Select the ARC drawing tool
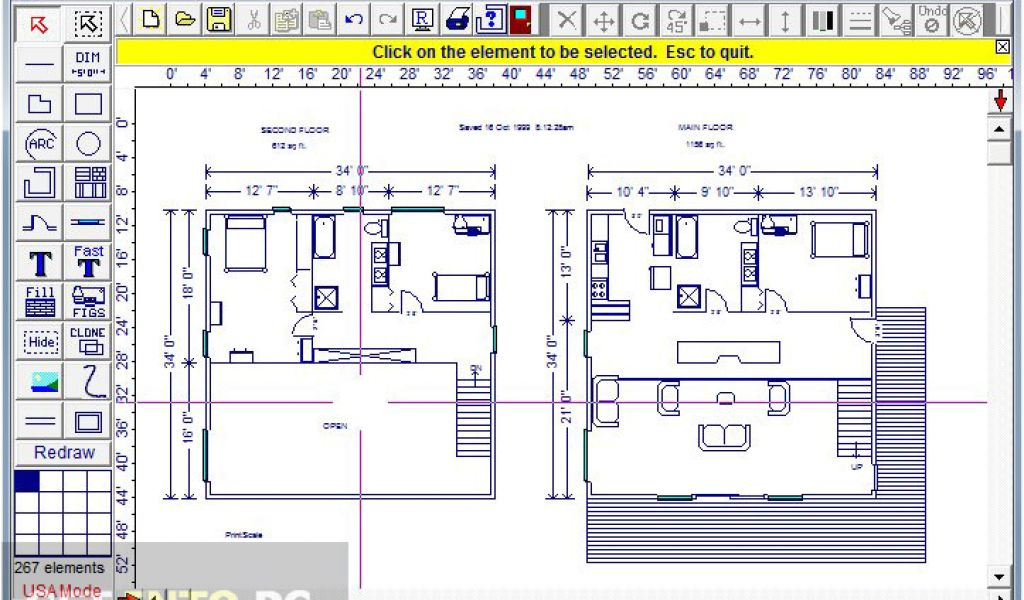The width and height of the screenshot is (1024, 600). pyautogui.click(x=40, y=143)
